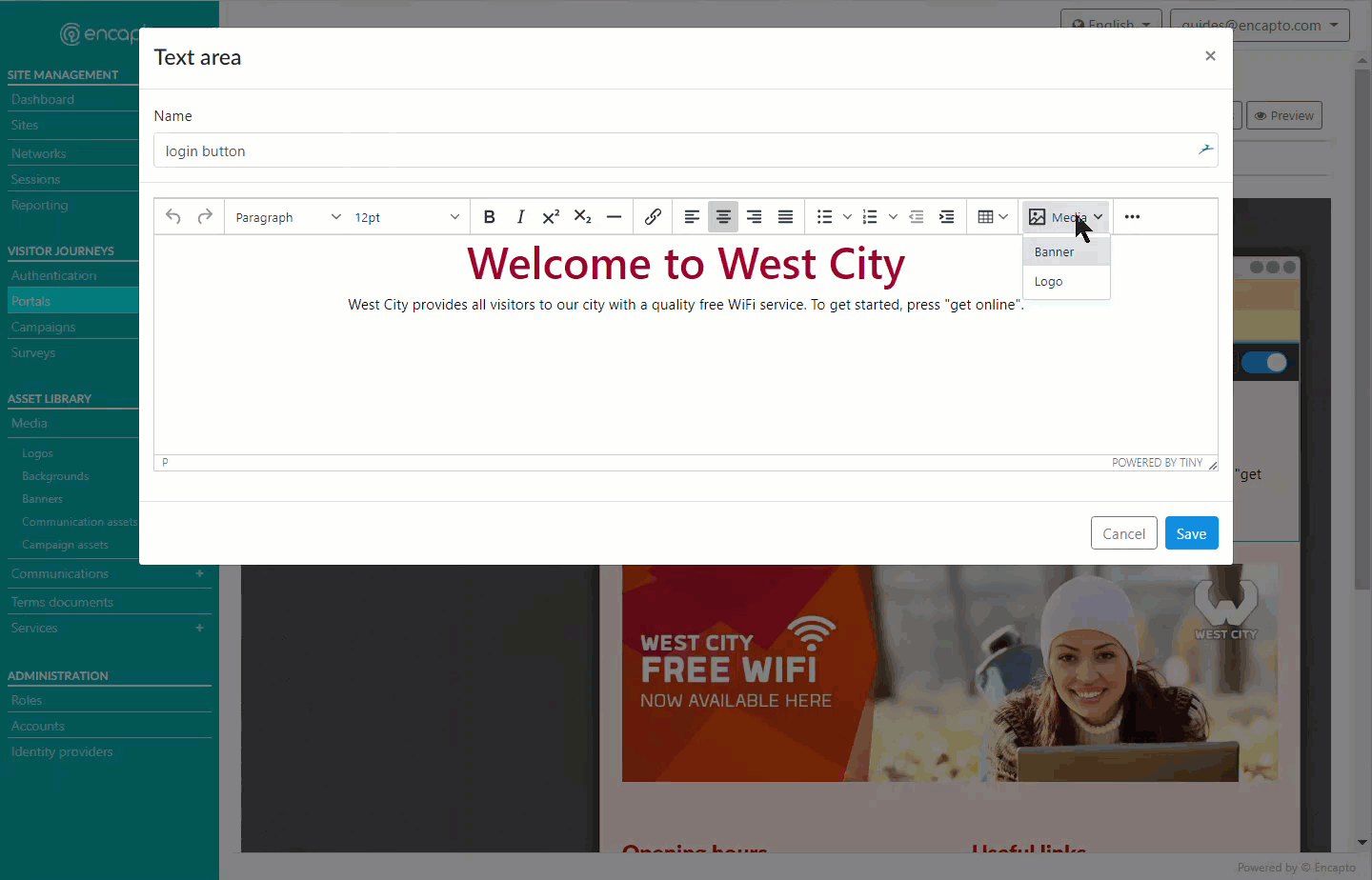Select Portals in the sidebar

pyautogui.click(x=72, y=301)
